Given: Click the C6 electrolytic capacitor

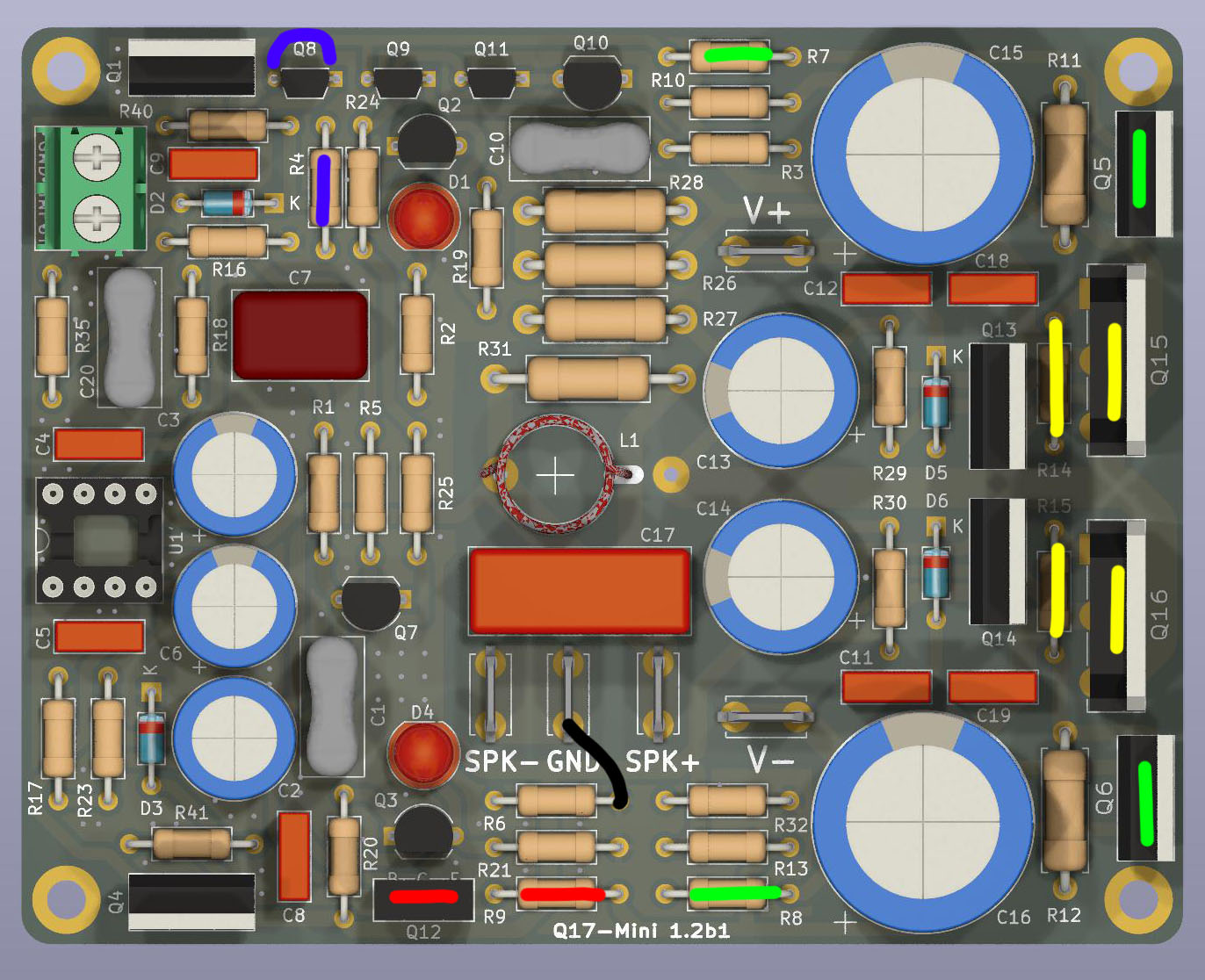Looking at the screenshot, I should (x=235, y=607).
